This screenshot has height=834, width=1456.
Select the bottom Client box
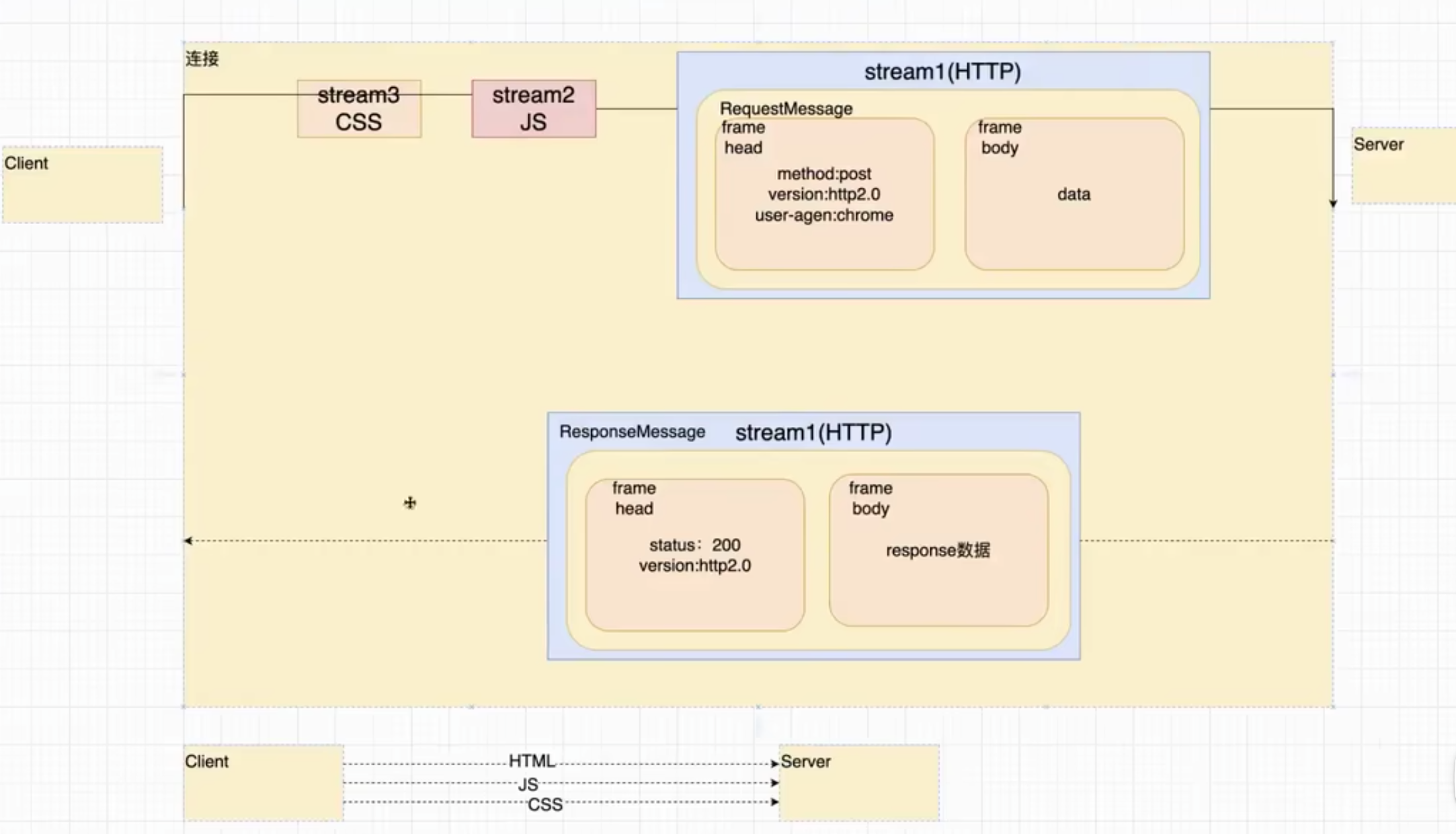263,784
